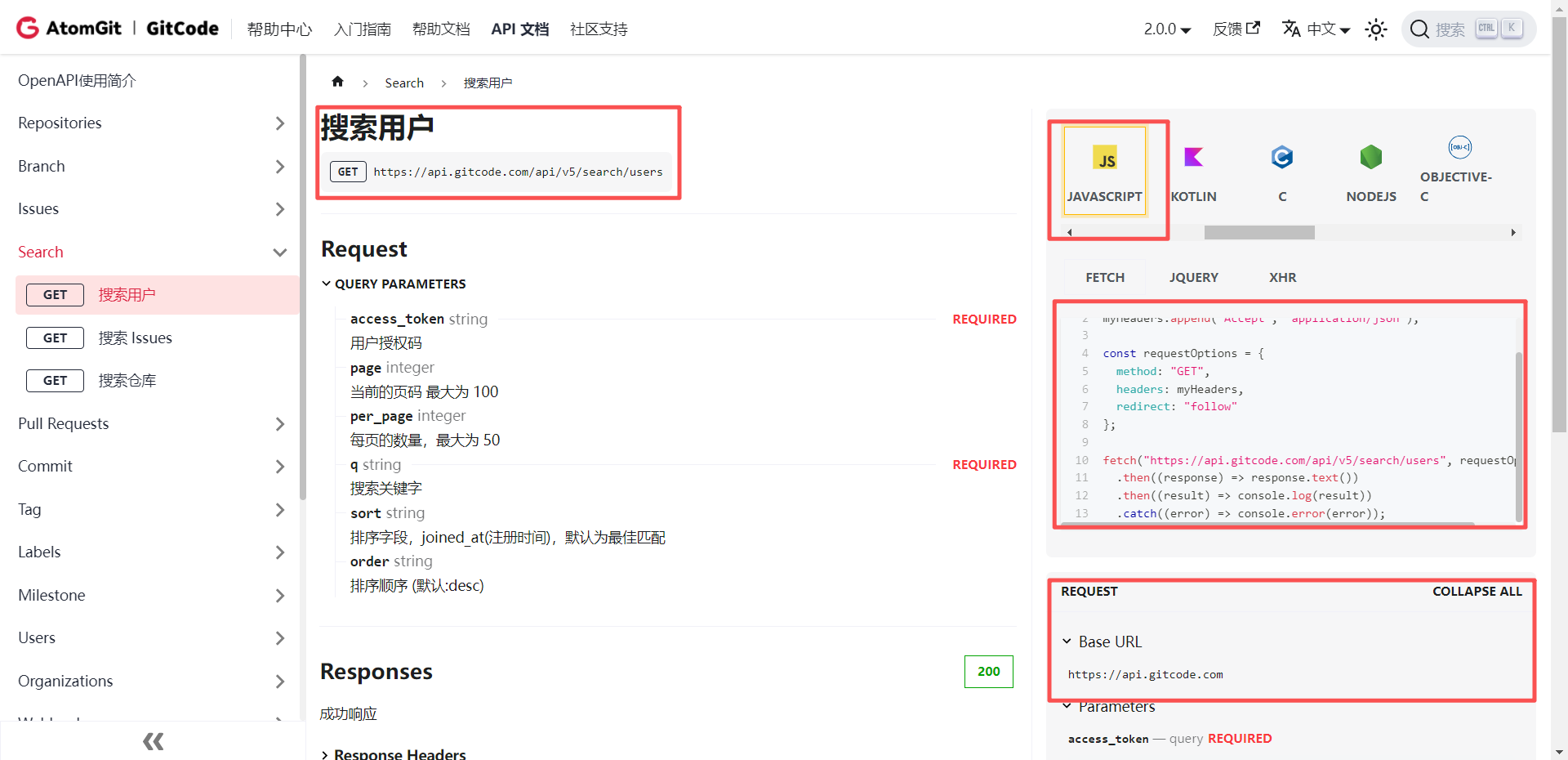Click the per_page parameter name
The width and height of the screenshot is (1568, 760).
click(x=381, y=416)
